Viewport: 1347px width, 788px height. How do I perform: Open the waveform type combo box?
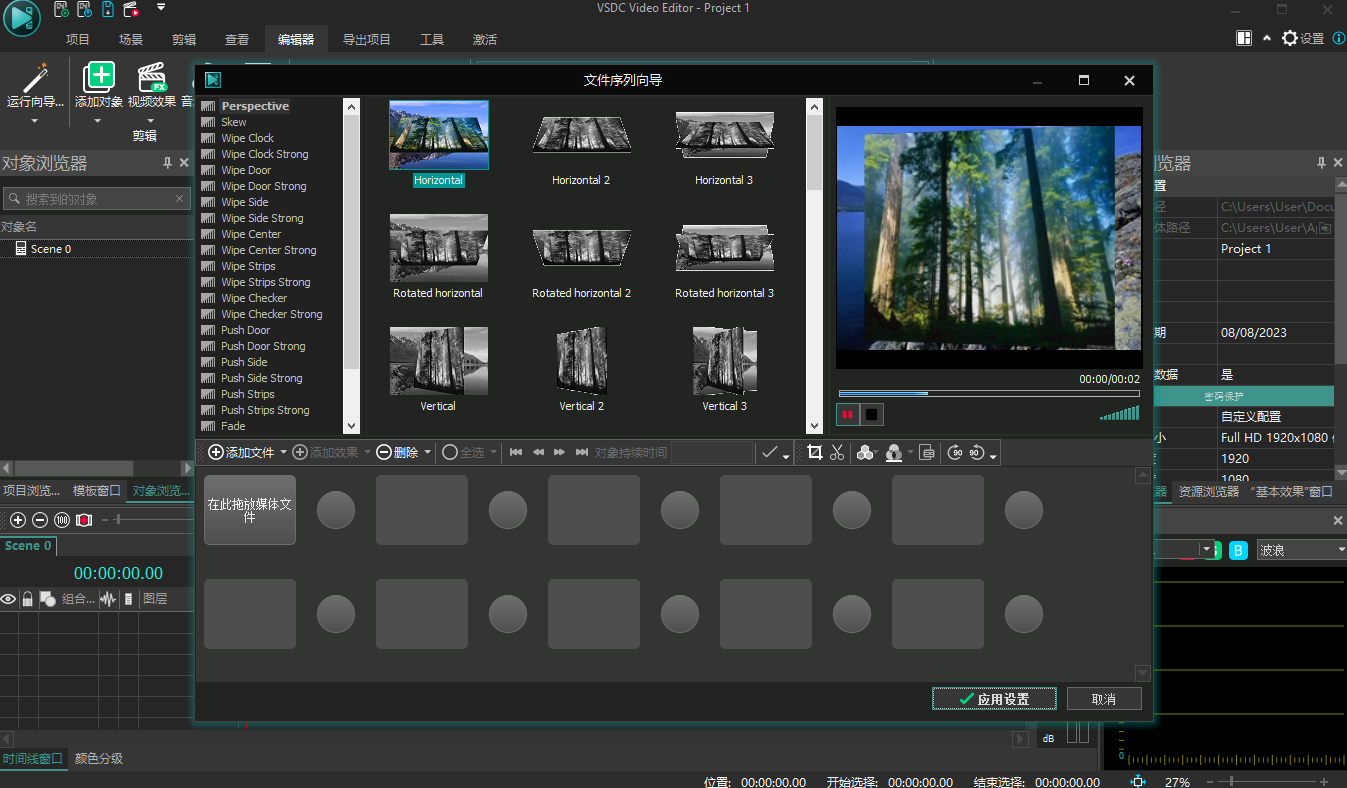click(x=1301, y=550)
